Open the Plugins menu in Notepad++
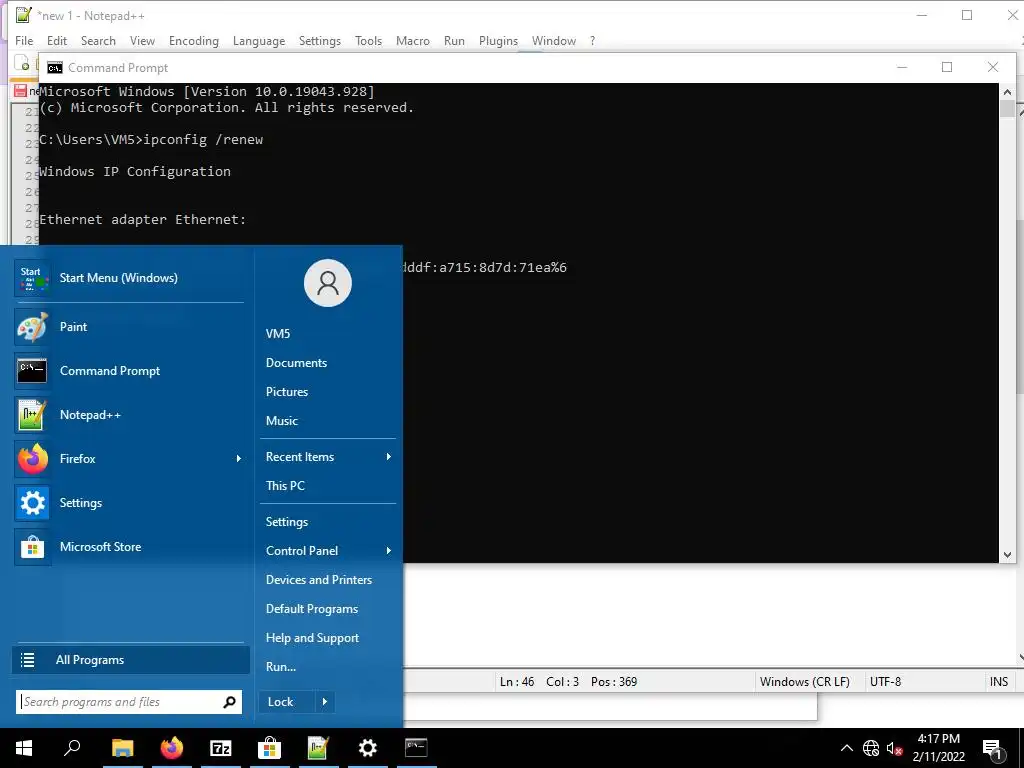The height and width of the screenshot is (768, 1024). pyautogui.click(x=498, y=40)
